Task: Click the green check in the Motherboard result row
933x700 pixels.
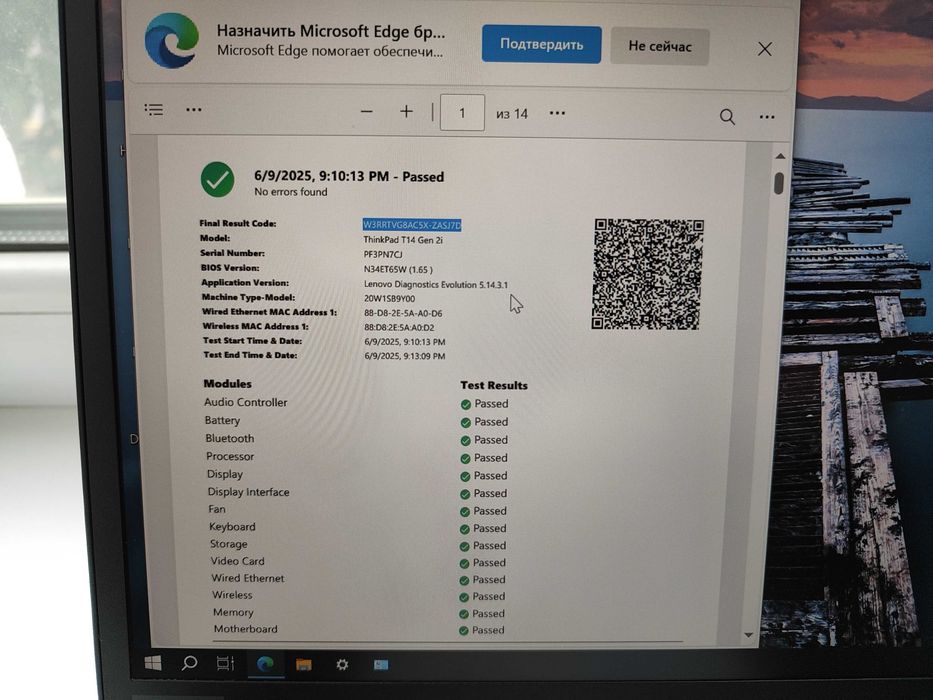Action: [464, 631]
